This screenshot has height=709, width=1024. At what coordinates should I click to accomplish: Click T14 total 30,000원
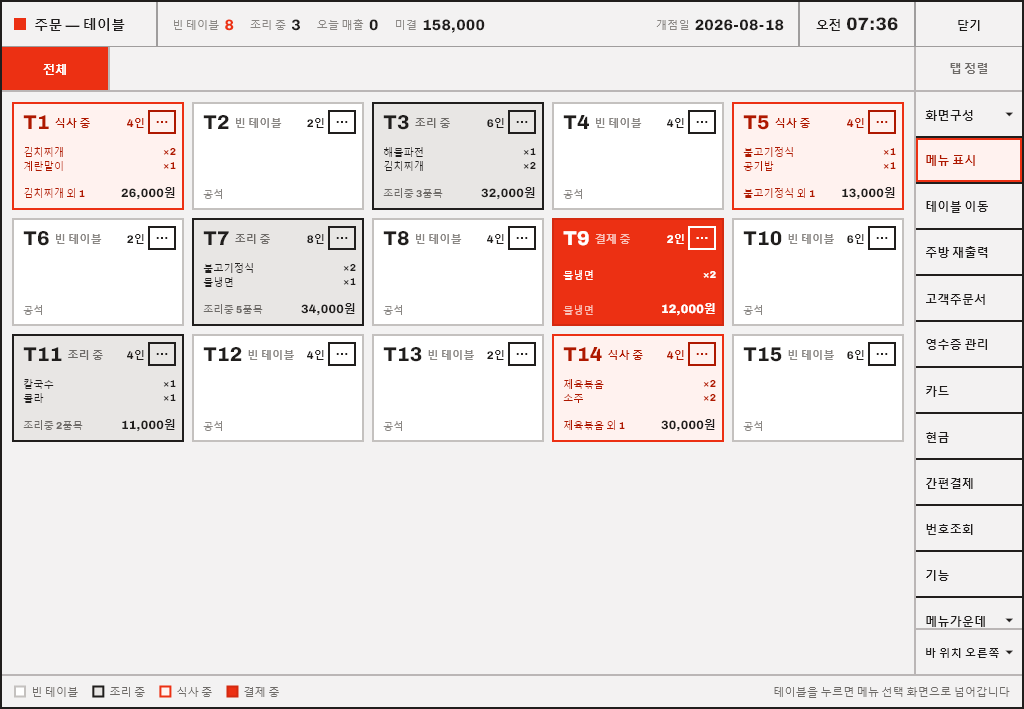point(688,425)
